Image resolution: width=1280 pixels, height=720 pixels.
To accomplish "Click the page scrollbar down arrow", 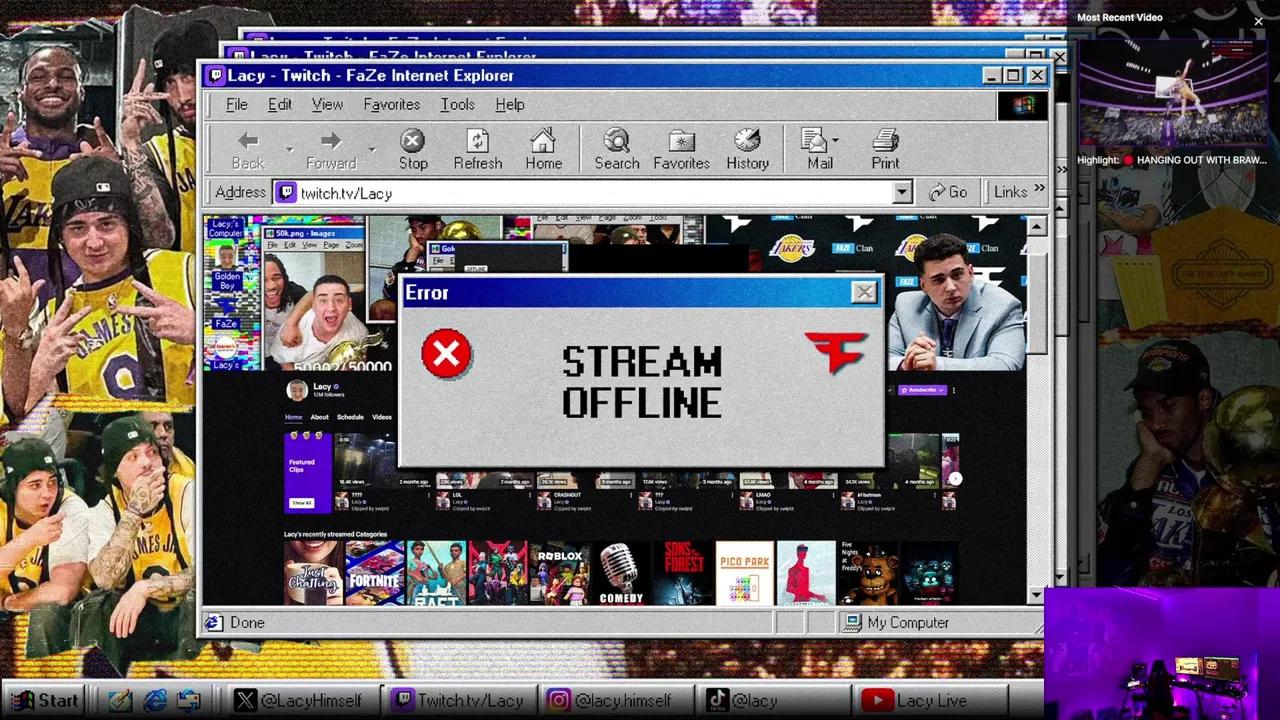I will (1036, 595).
